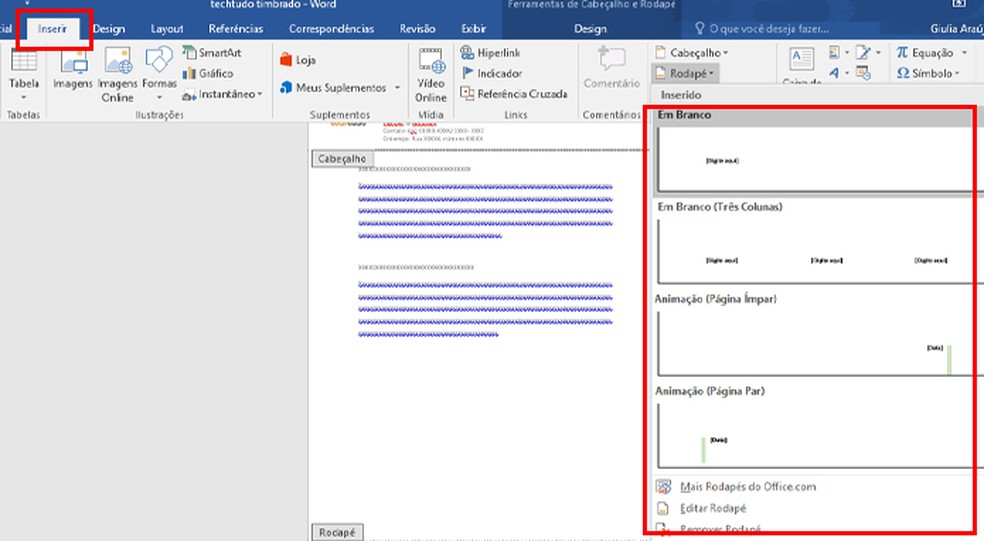
Task: Open the signature line icon dropdown
Action: pos(867,53)
